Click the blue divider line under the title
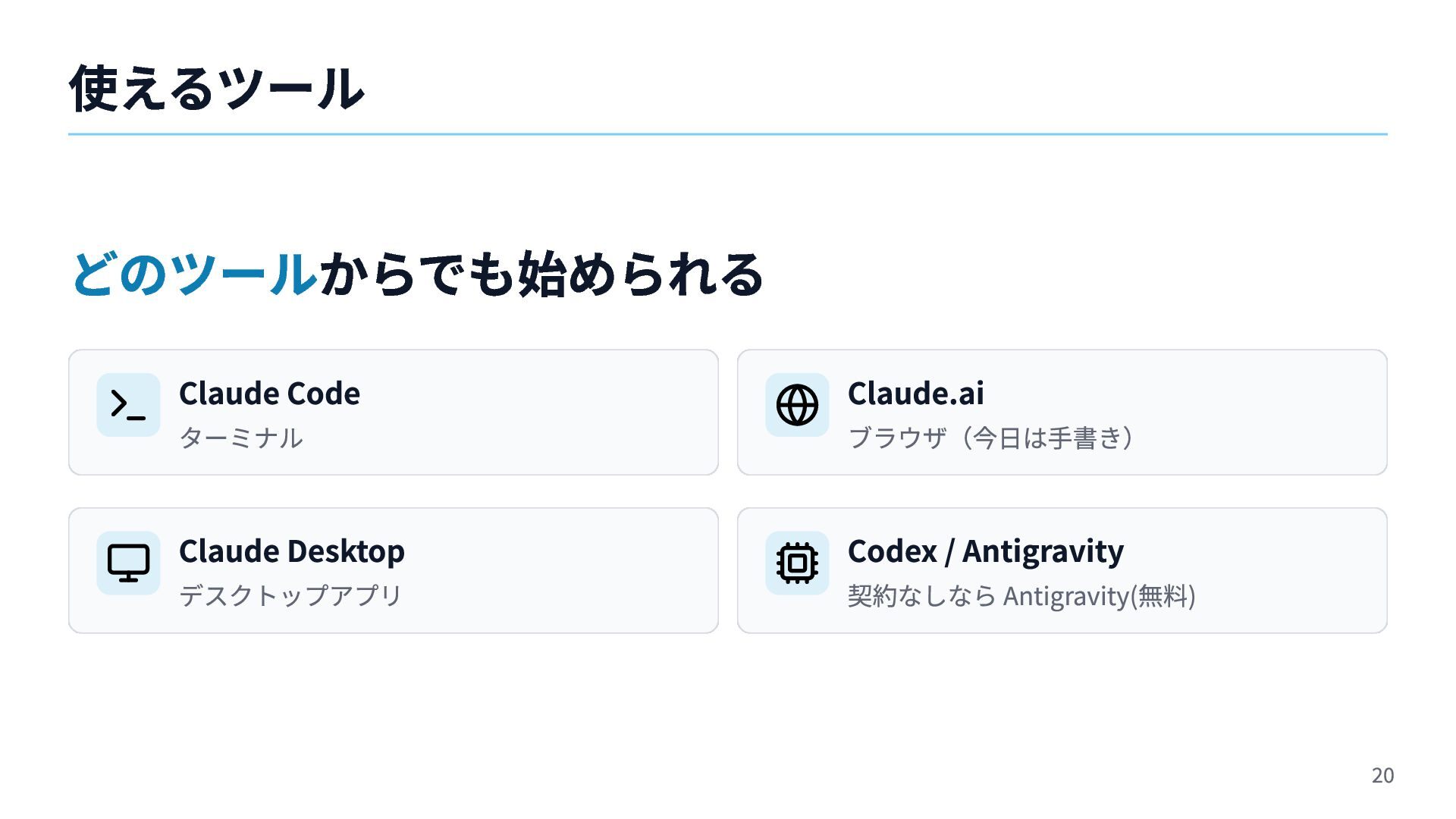Viewport: 1456px width, 819px height. 728,134
